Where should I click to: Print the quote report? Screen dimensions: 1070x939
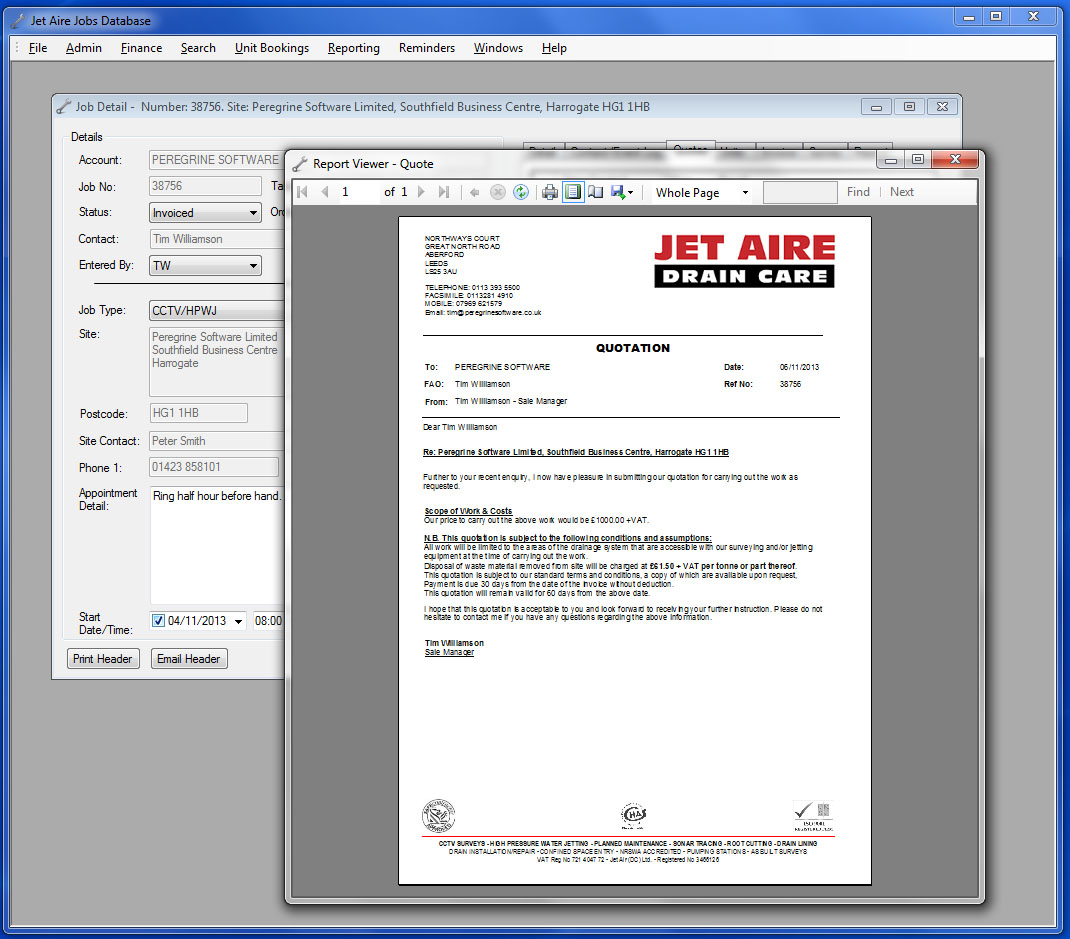tap(550, 192)
